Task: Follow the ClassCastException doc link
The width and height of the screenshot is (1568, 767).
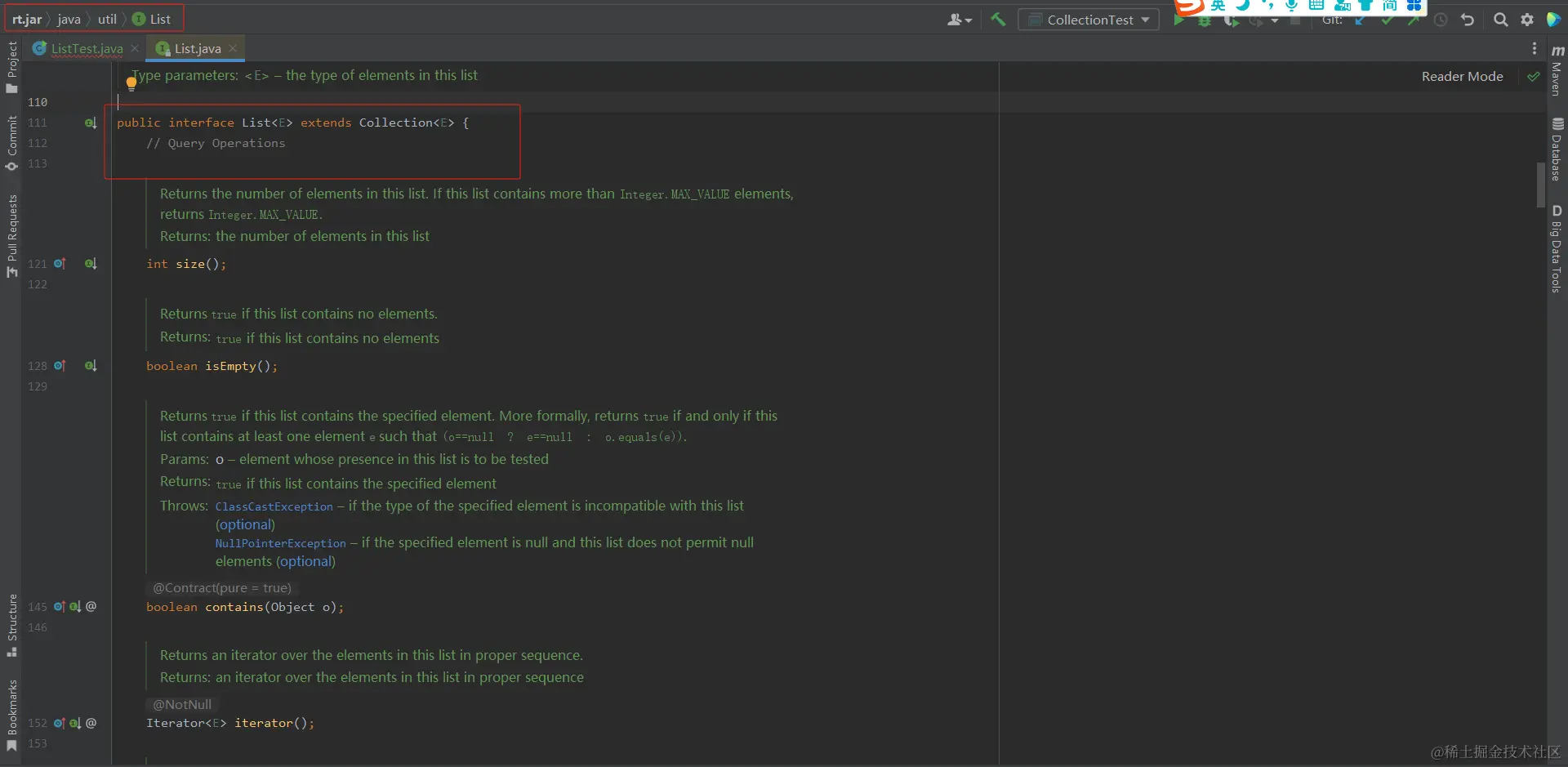Action: [274, 506]
